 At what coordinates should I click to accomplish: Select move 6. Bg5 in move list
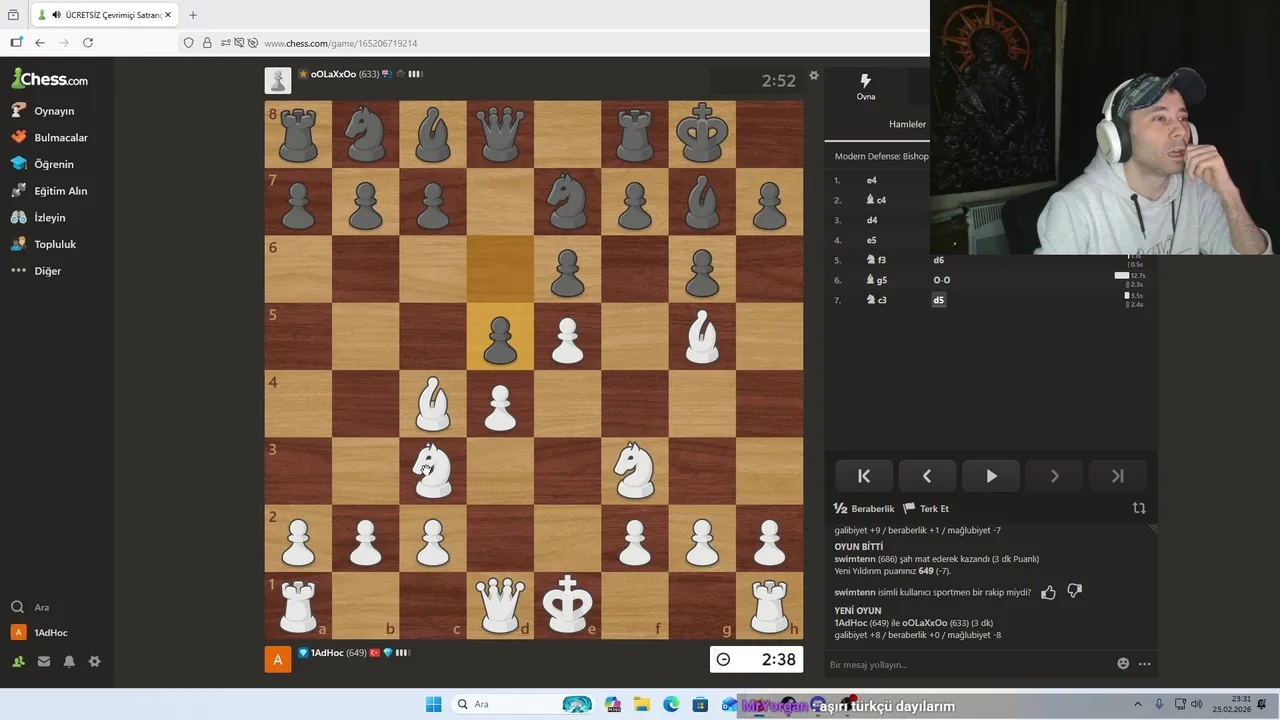point(876,280)
